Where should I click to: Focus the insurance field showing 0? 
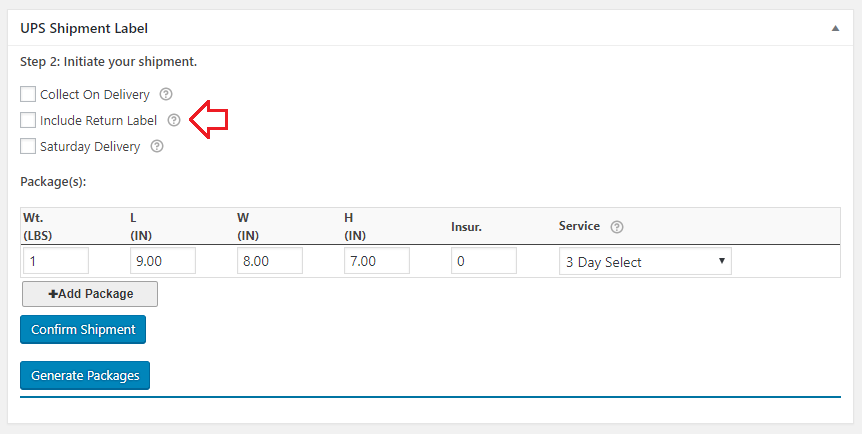point(484,260)
